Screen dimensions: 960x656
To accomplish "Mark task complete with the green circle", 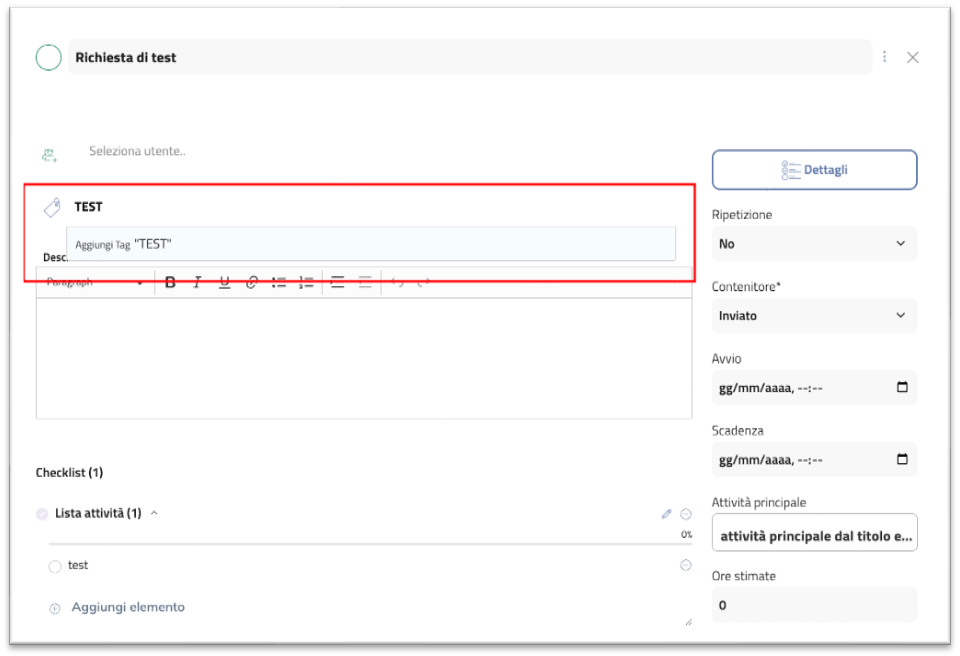I will (48, 58).
